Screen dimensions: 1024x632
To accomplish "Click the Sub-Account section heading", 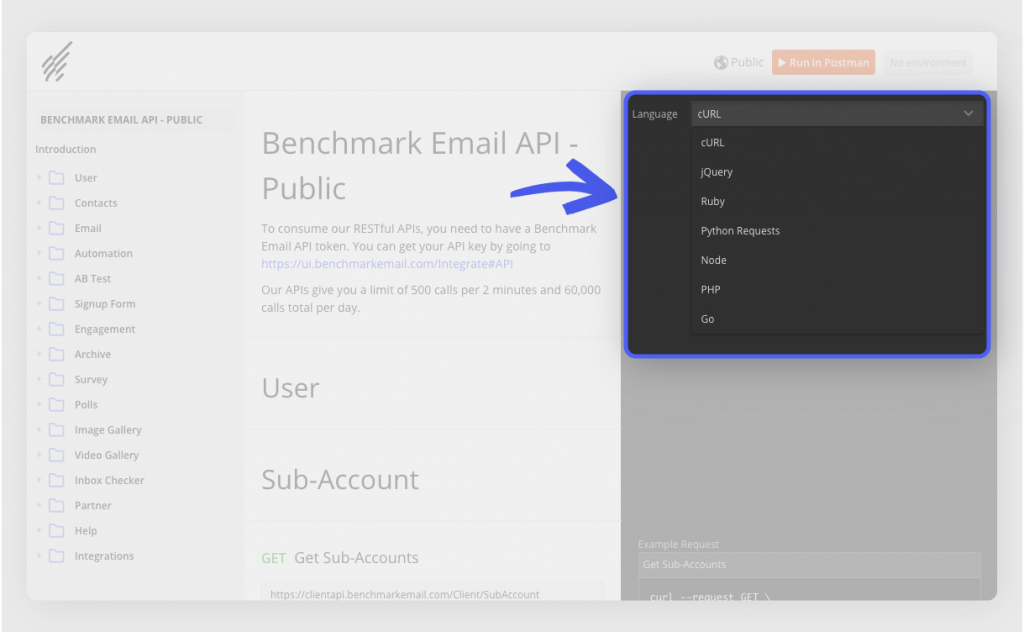I will point(340,480).
